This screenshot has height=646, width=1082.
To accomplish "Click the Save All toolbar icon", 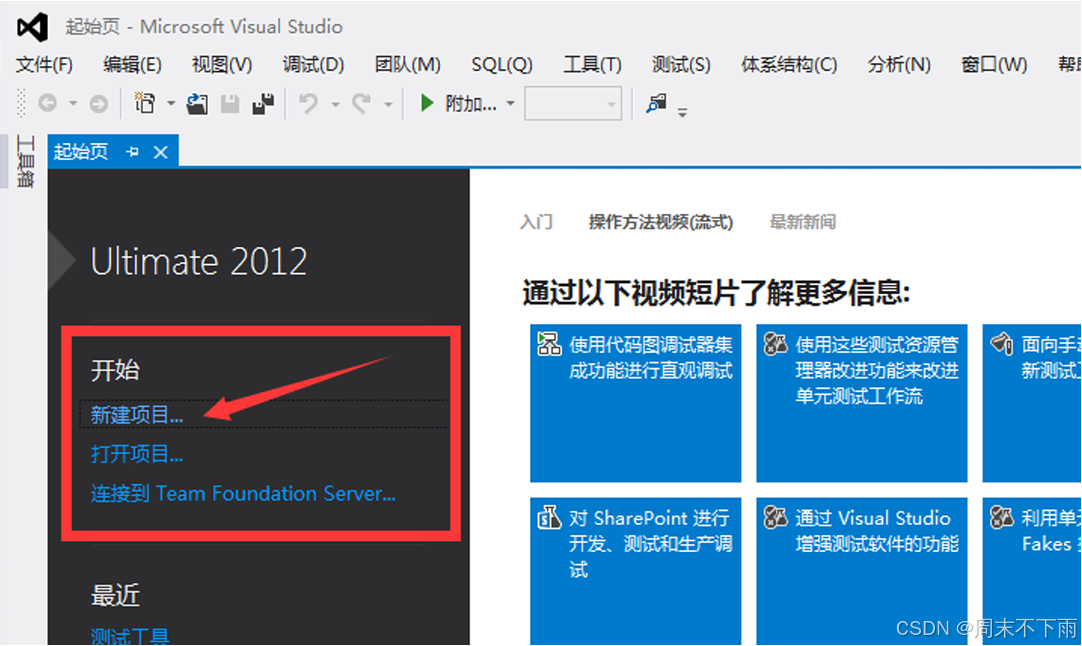I will coord(263,104).
